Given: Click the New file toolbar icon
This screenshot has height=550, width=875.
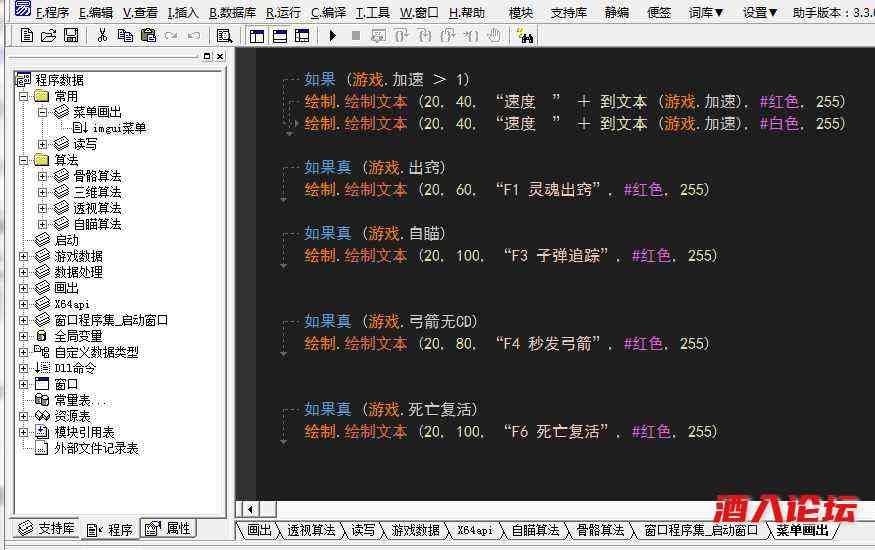Looking at the screenshot, I should click(26, 35).
